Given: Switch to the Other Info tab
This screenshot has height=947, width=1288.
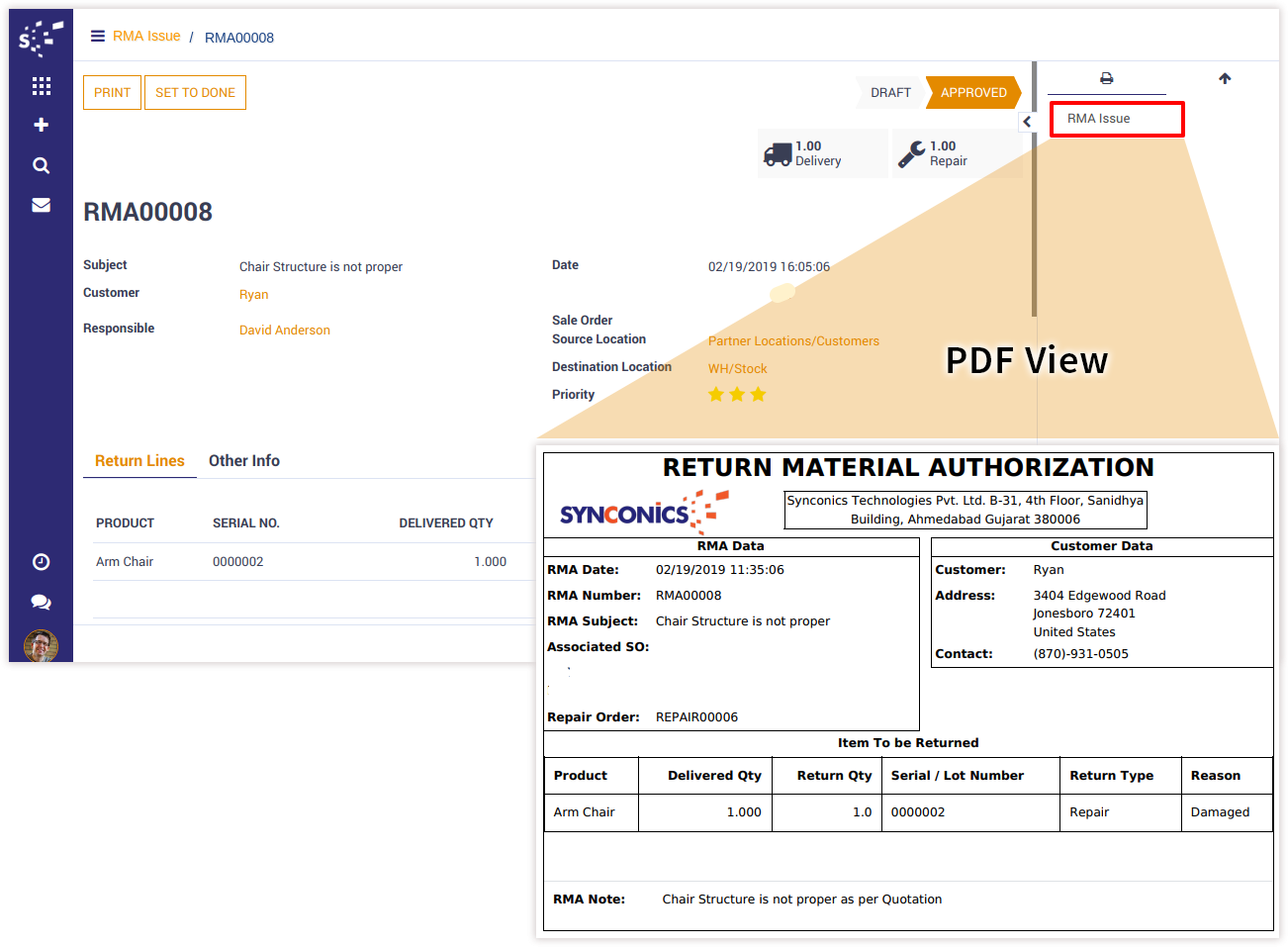Looking at the screenshot, I should coord(244,461).
